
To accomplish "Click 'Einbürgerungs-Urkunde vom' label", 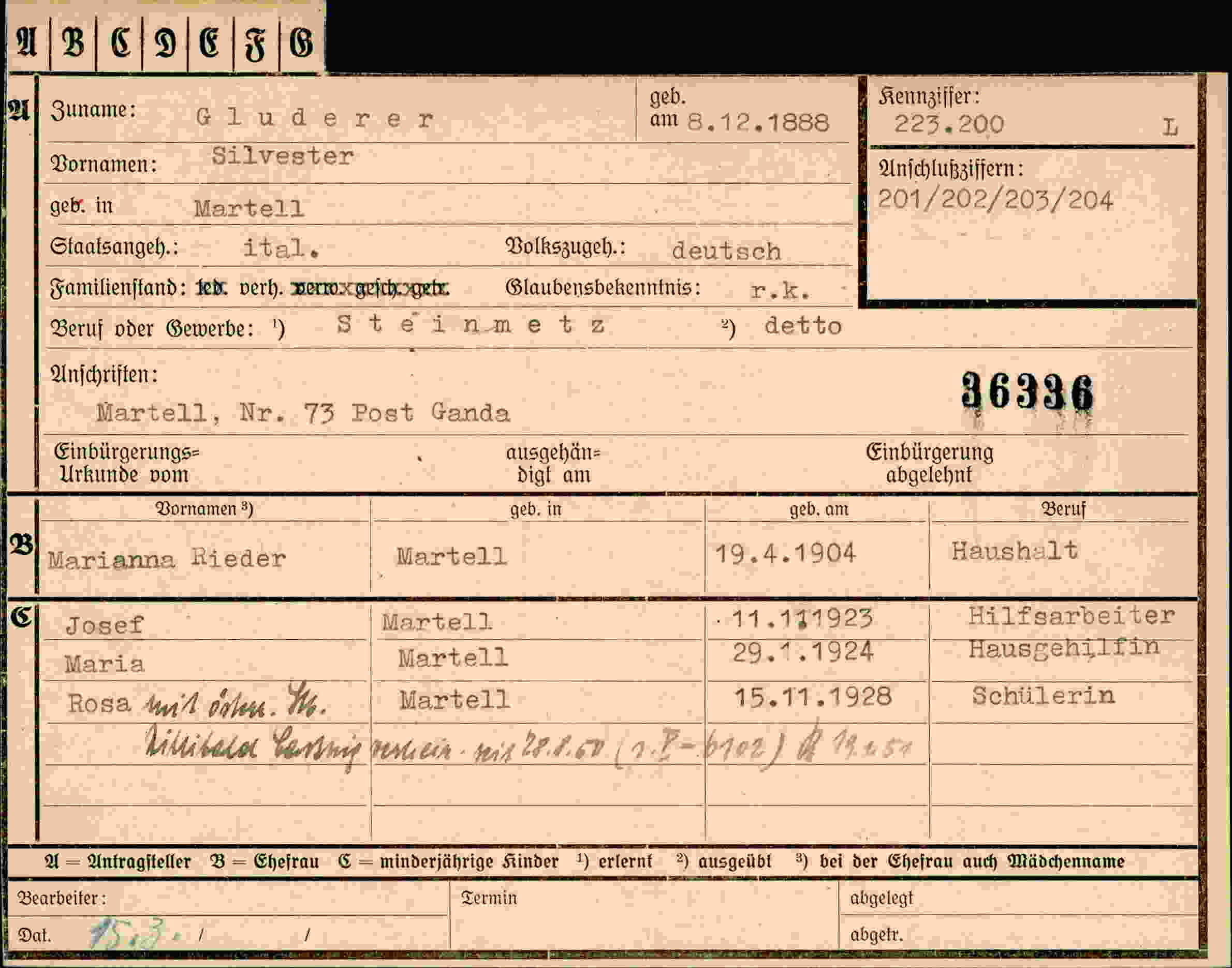I will tap(126, 463).
